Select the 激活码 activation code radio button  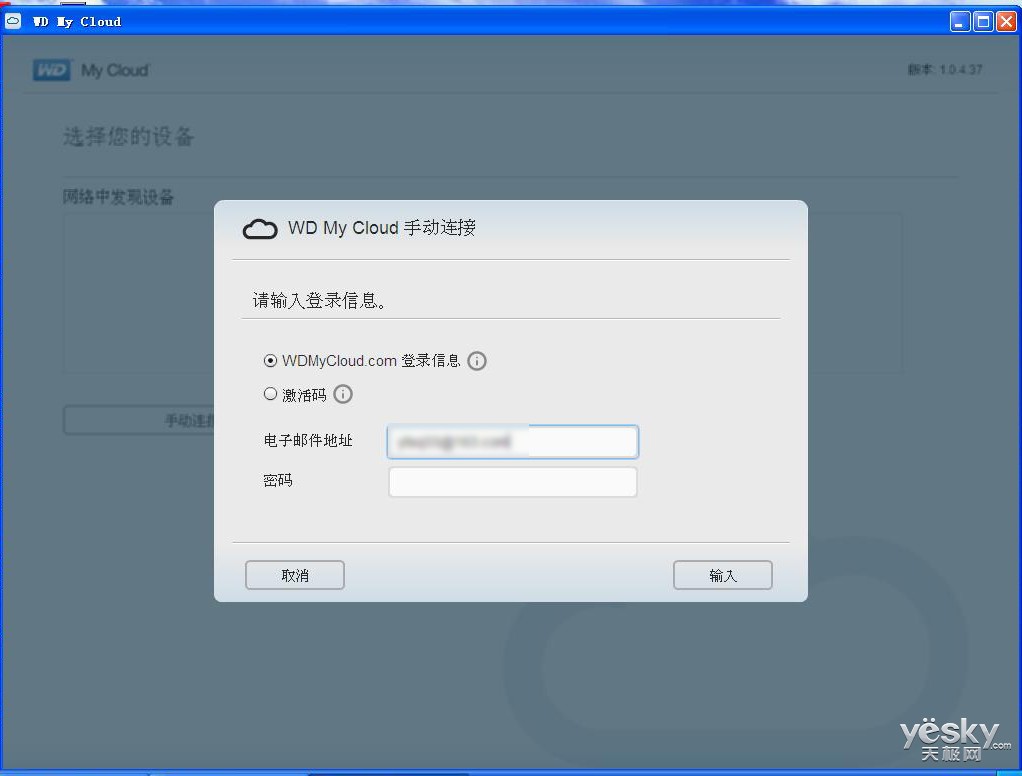point(270,394)
